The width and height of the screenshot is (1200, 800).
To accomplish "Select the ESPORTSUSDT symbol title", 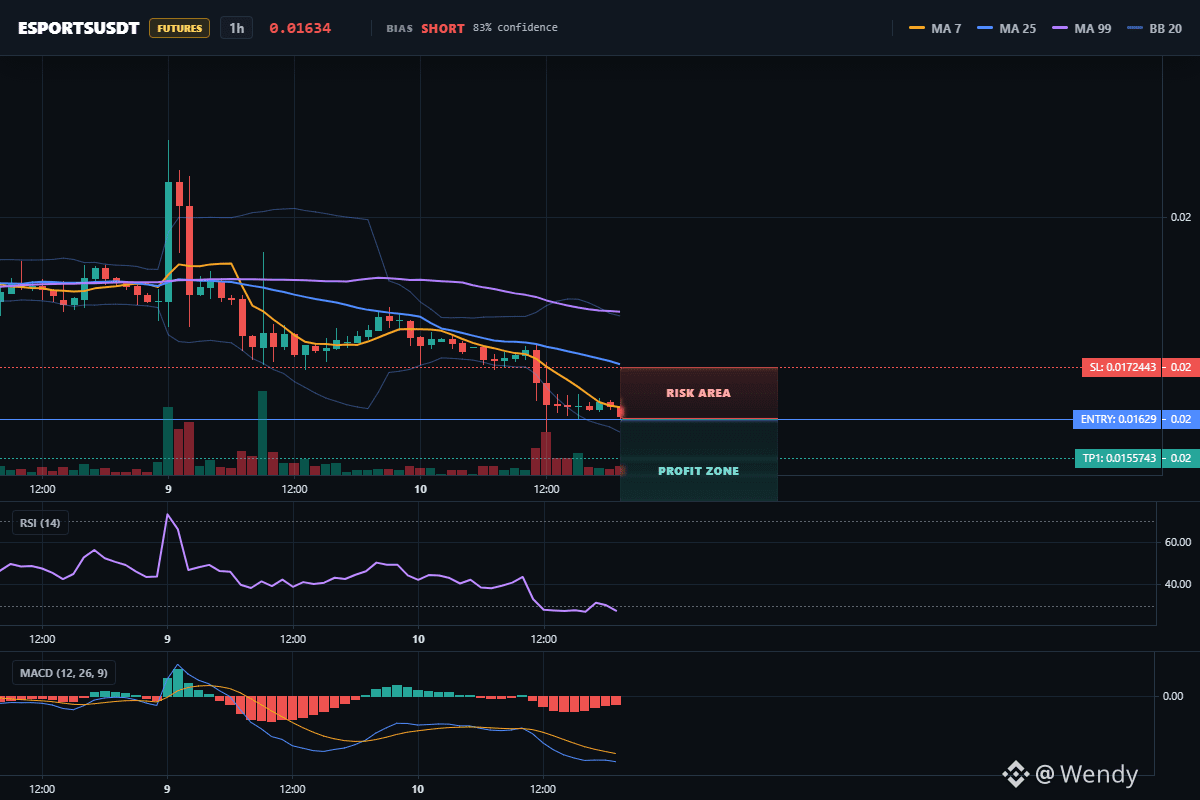I will pyautogui.click(x=79, y=28).
